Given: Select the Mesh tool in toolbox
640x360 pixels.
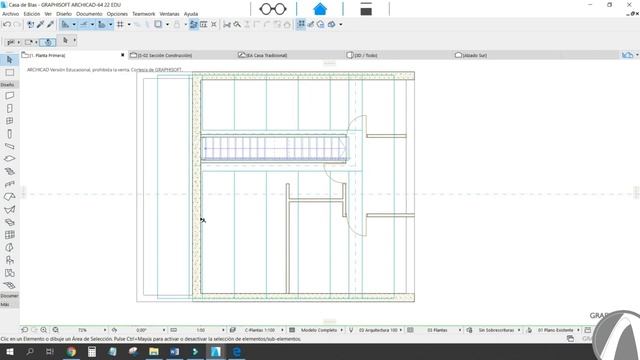Looking at the screenshot, I should [x=9, y=285].
